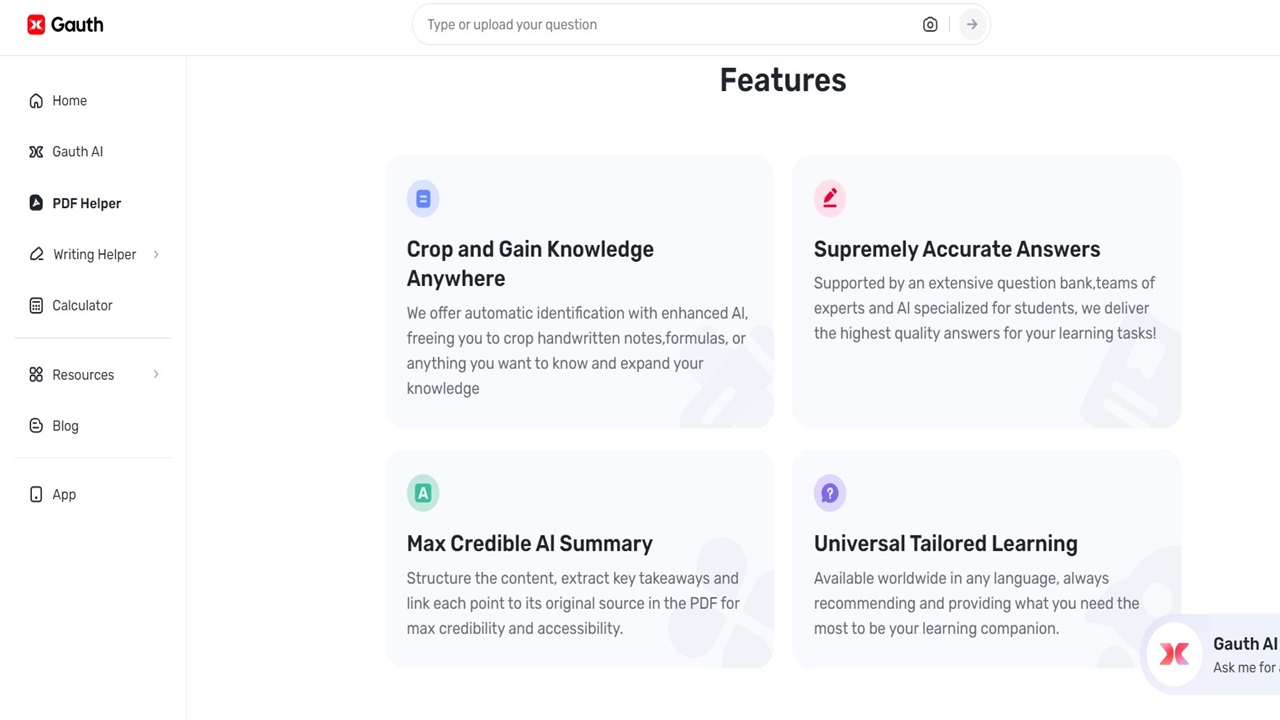Click the arrow submit button
The width and height of the screenshot is (1280, 720).
click(971, 24)
